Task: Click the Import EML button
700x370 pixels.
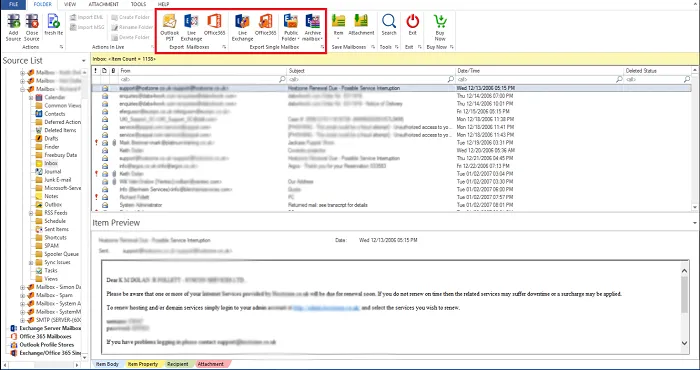Action: click(x=88, y=17)
